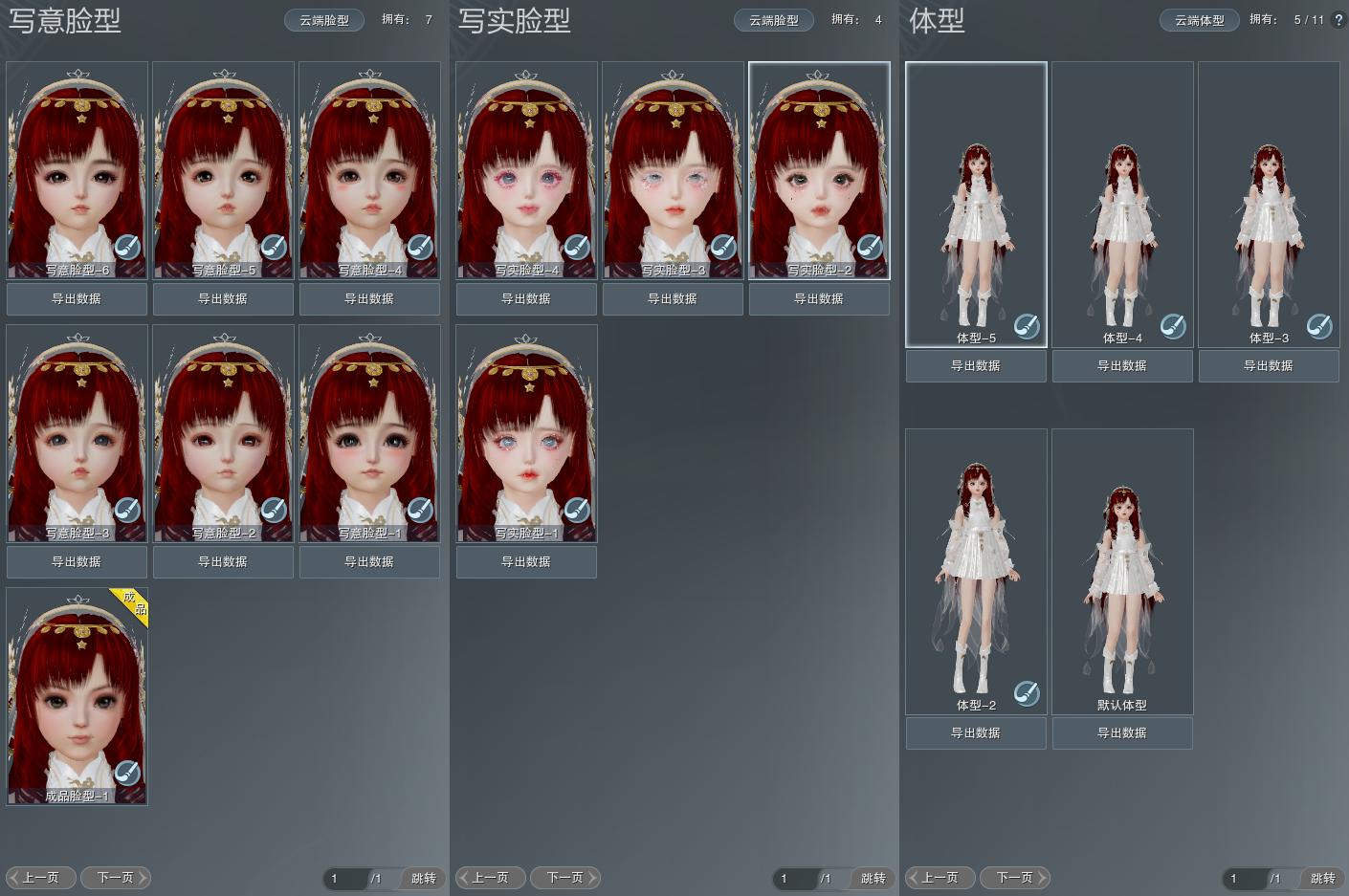Export data for 写实脸型-1
This screenshot has width=1349, height=896.
tap(526, 562)
